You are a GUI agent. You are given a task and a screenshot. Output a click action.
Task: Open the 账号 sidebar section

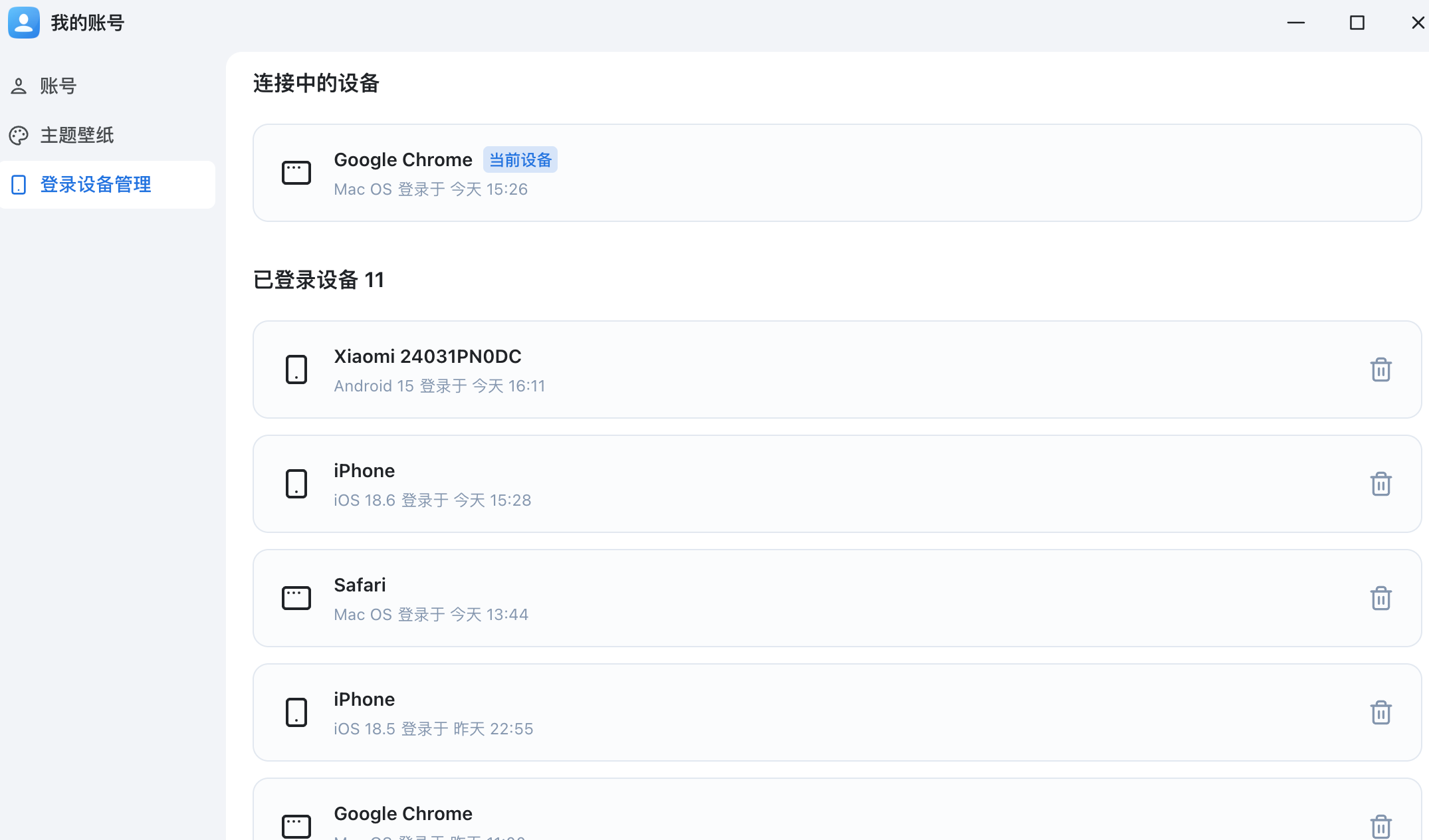(x=58, y=86)
